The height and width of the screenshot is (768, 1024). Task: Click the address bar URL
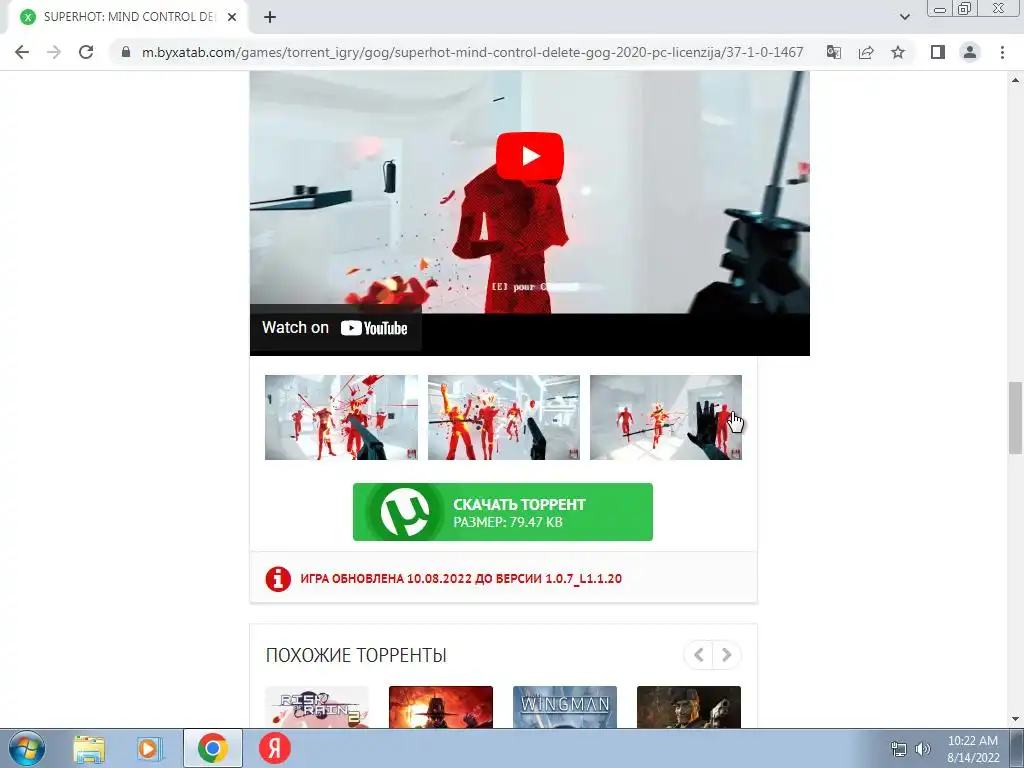tap(472, 52)
